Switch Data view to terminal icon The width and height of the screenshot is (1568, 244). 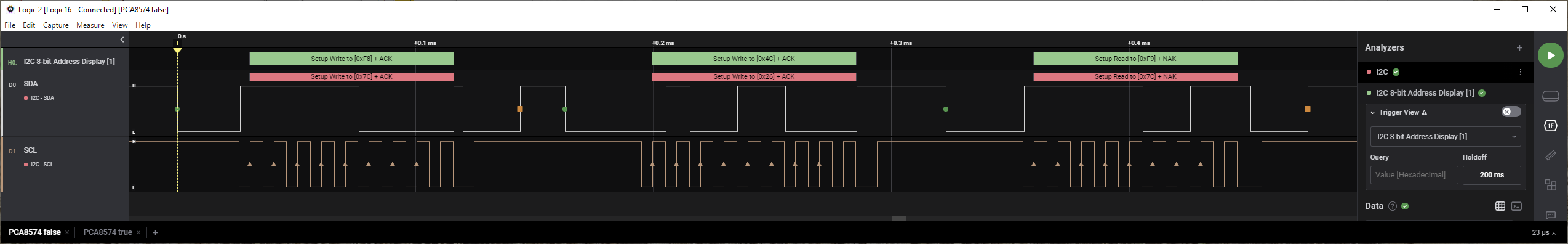(x=1517, y=206)
